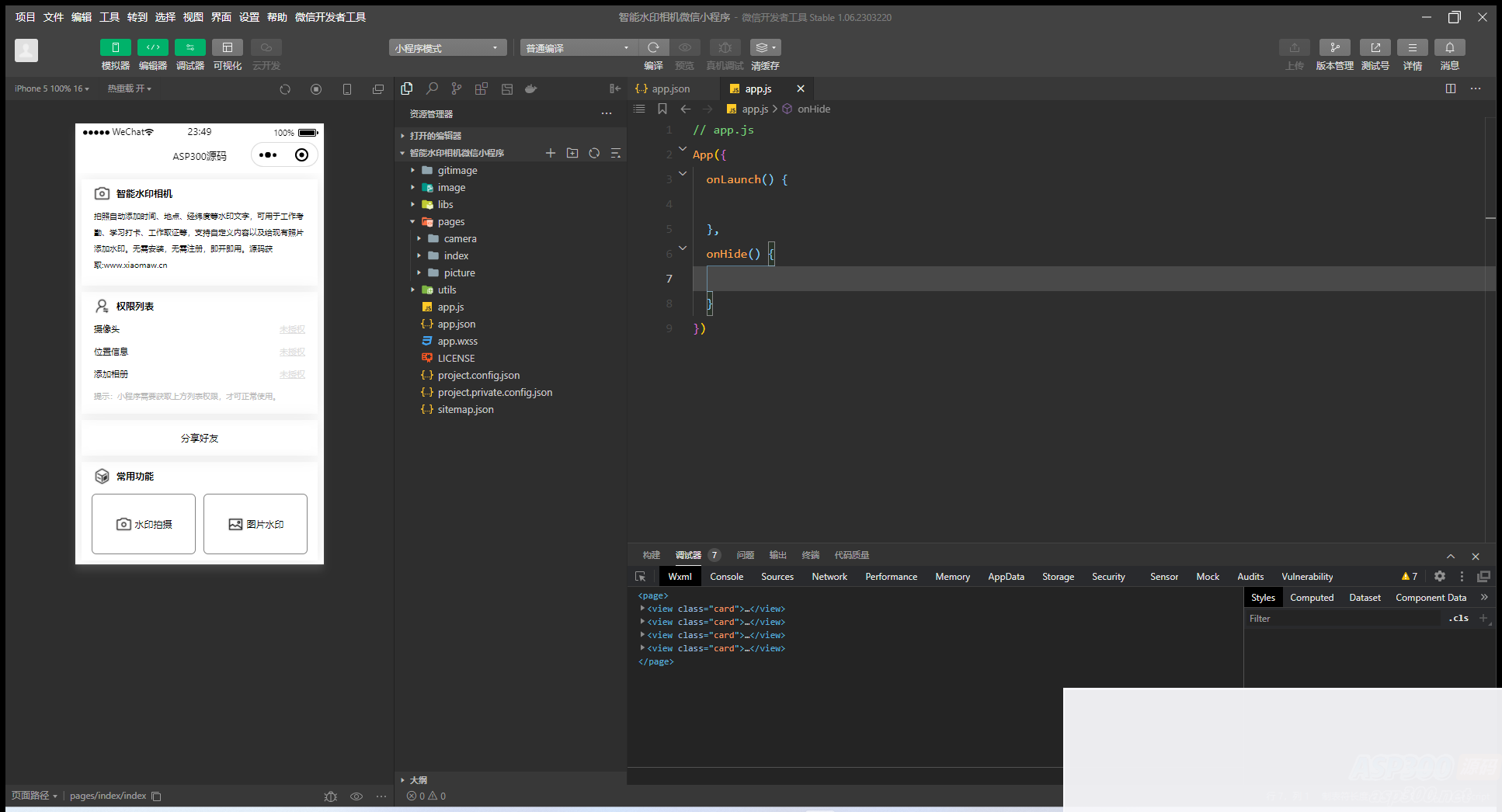This screenshot has width=1502, height=812.
Task: Open the mini program mode dropdown
Action: 447,48
